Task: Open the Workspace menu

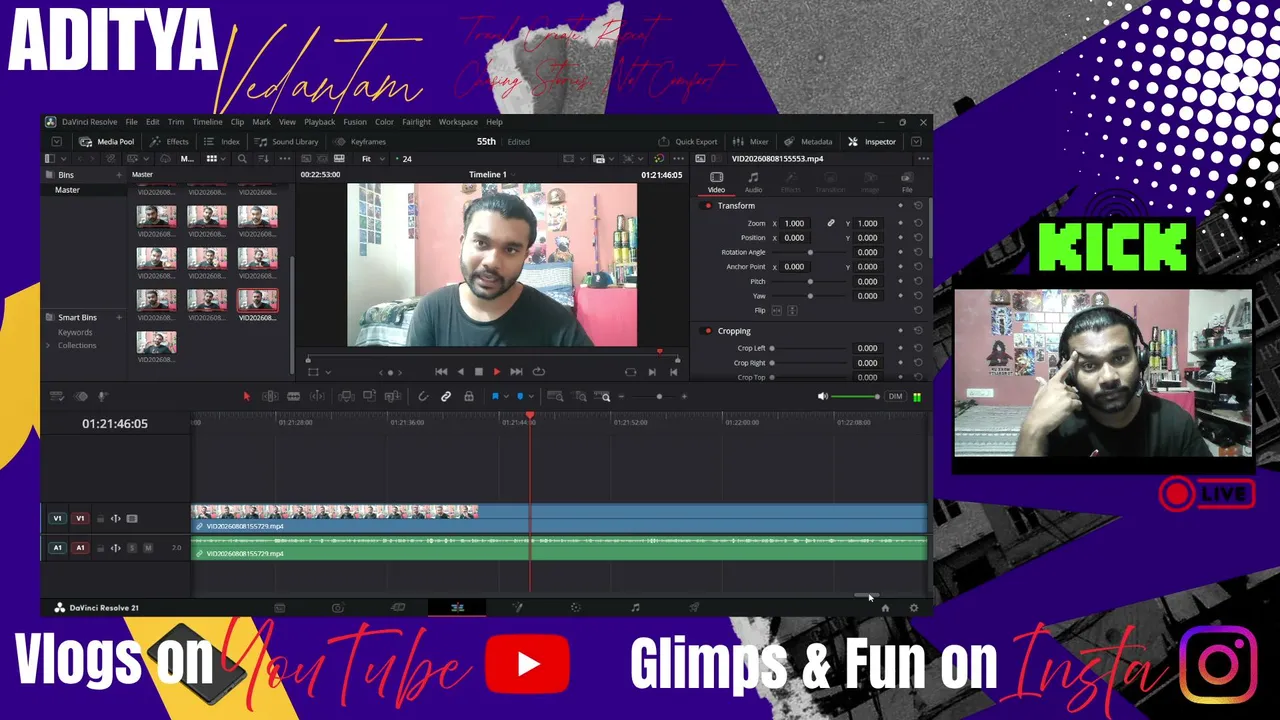Action: tap(458, 122)
